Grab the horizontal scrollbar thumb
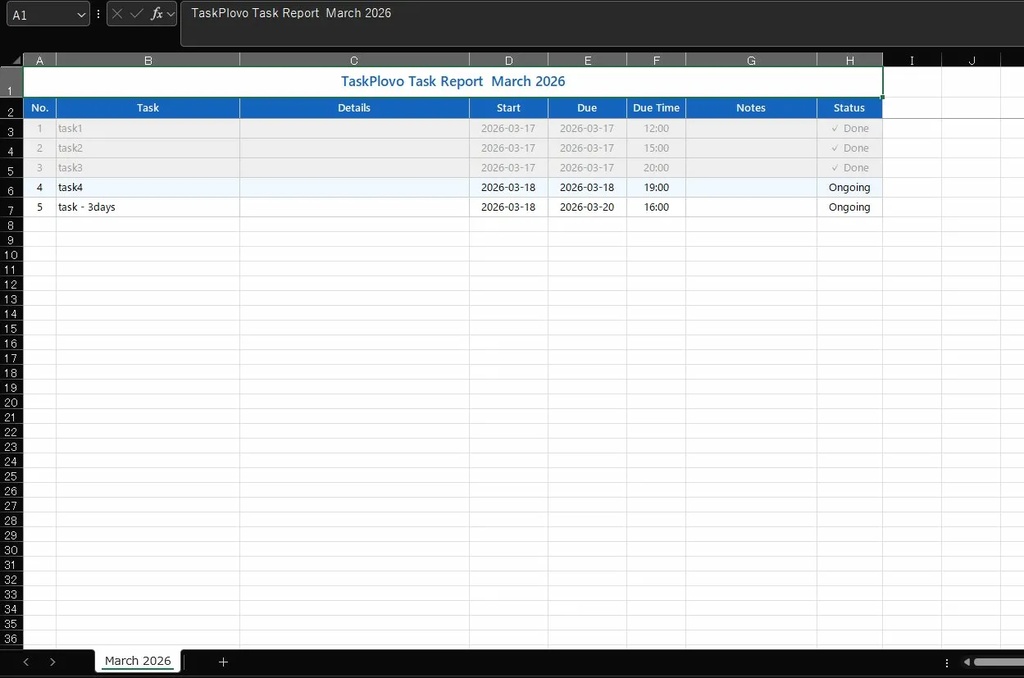The image size is (1024, 678). click(x=999, y=662)
